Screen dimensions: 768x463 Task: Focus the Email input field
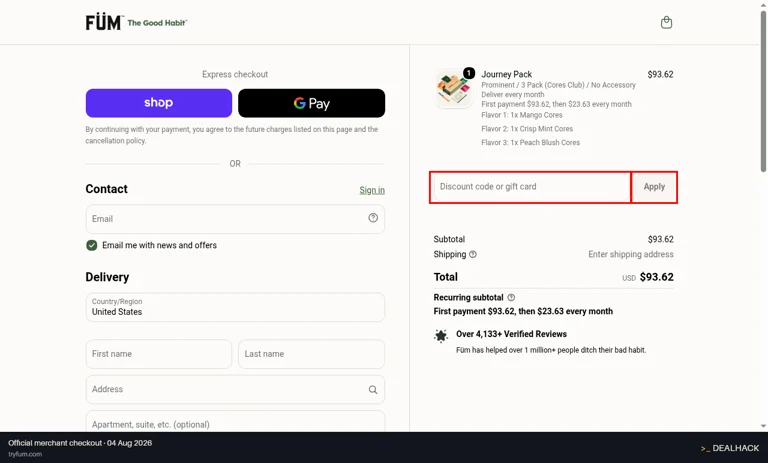coord(235,219)
